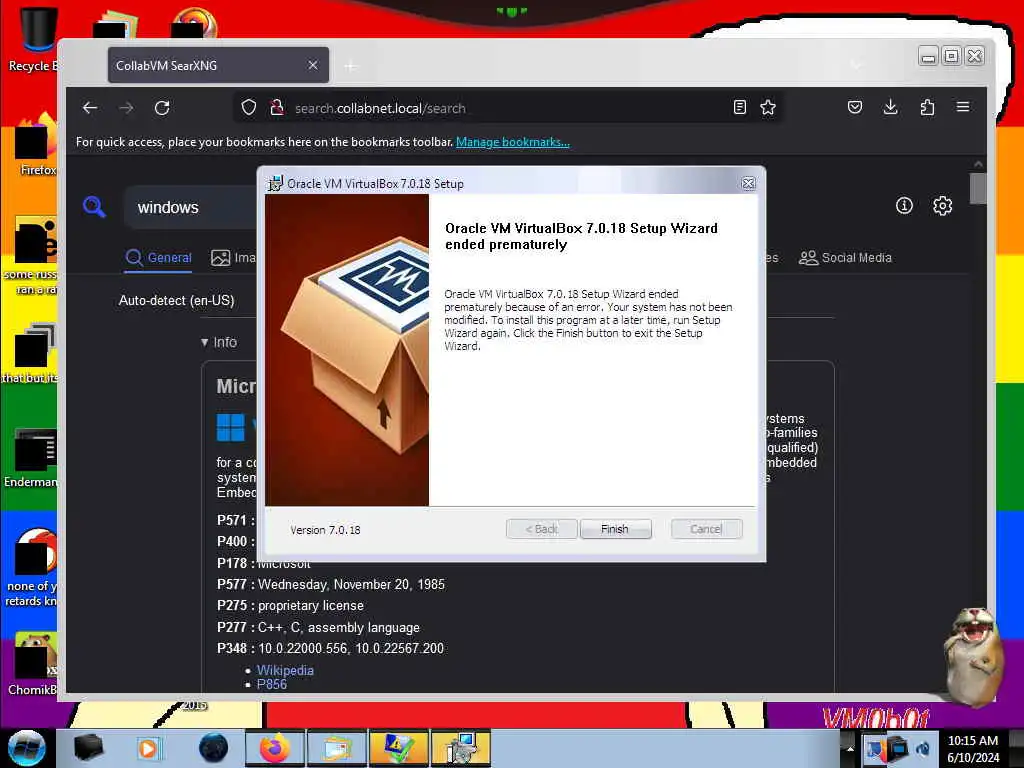Viewport: 1024px width, 768px height.
Task: Show hidden system tray icons arrow
Action: (850, 748)
